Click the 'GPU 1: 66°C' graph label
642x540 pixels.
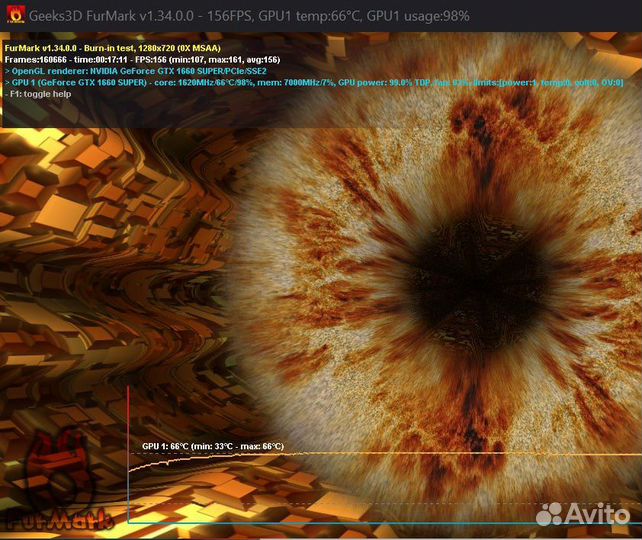point(165,446)
